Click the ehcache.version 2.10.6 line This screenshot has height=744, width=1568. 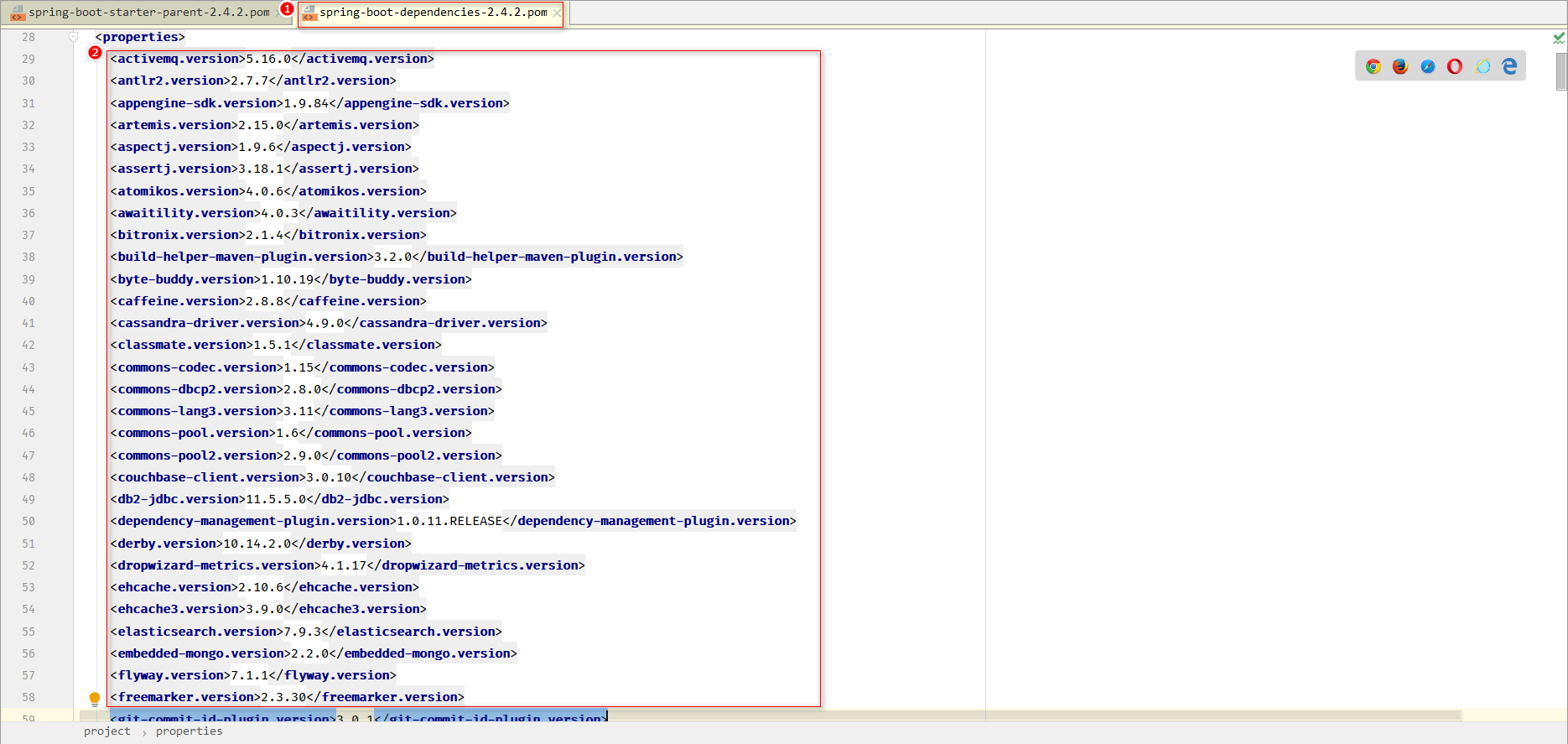click(264, 587)
